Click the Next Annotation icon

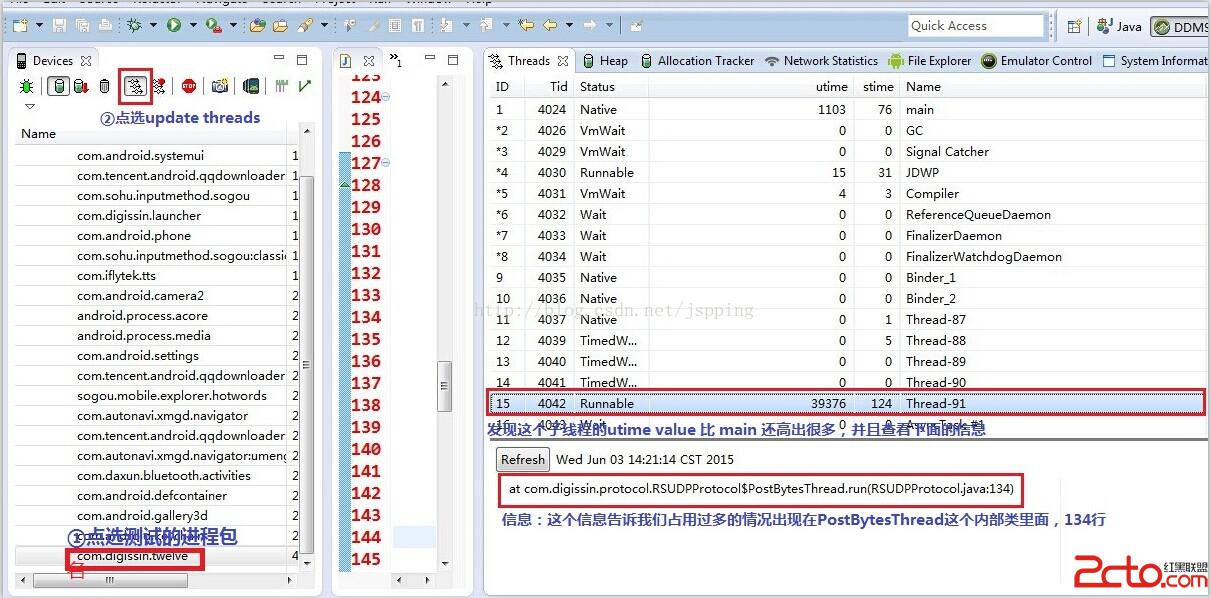[x=447, y=25]
